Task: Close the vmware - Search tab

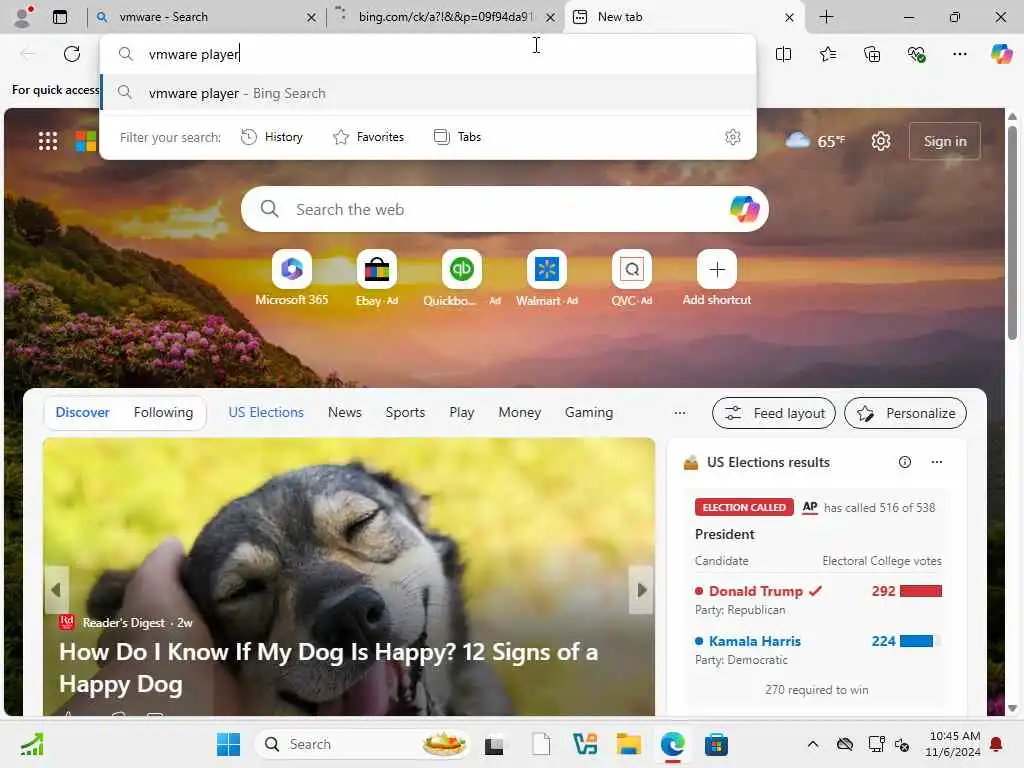Action: pos(312,18)
